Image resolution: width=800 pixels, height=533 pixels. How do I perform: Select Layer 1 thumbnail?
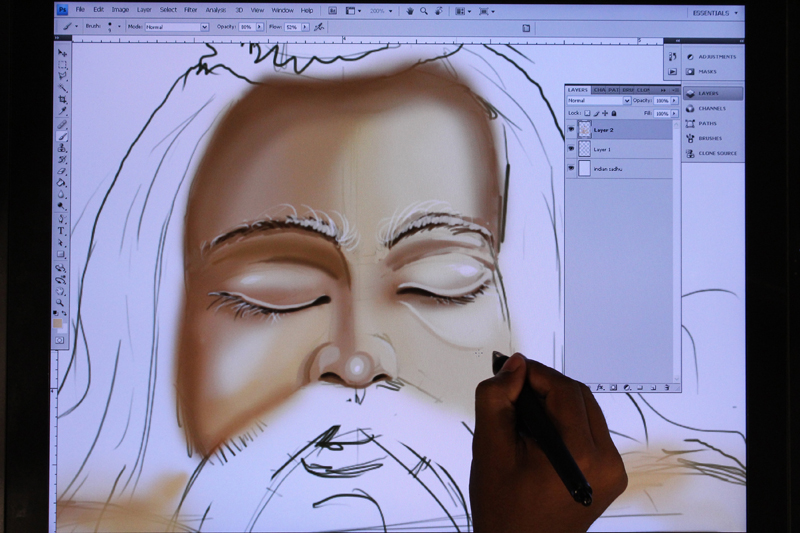(x=585, y=149)
